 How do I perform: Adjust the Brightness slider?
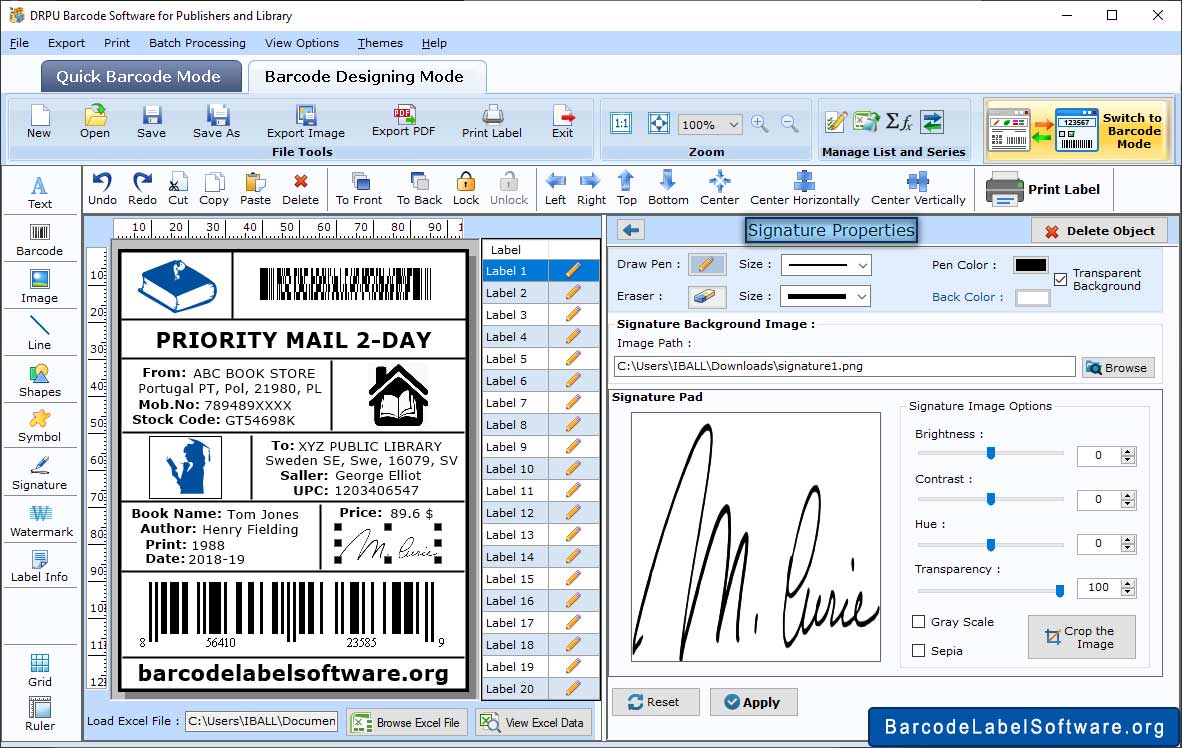[991, 453]
